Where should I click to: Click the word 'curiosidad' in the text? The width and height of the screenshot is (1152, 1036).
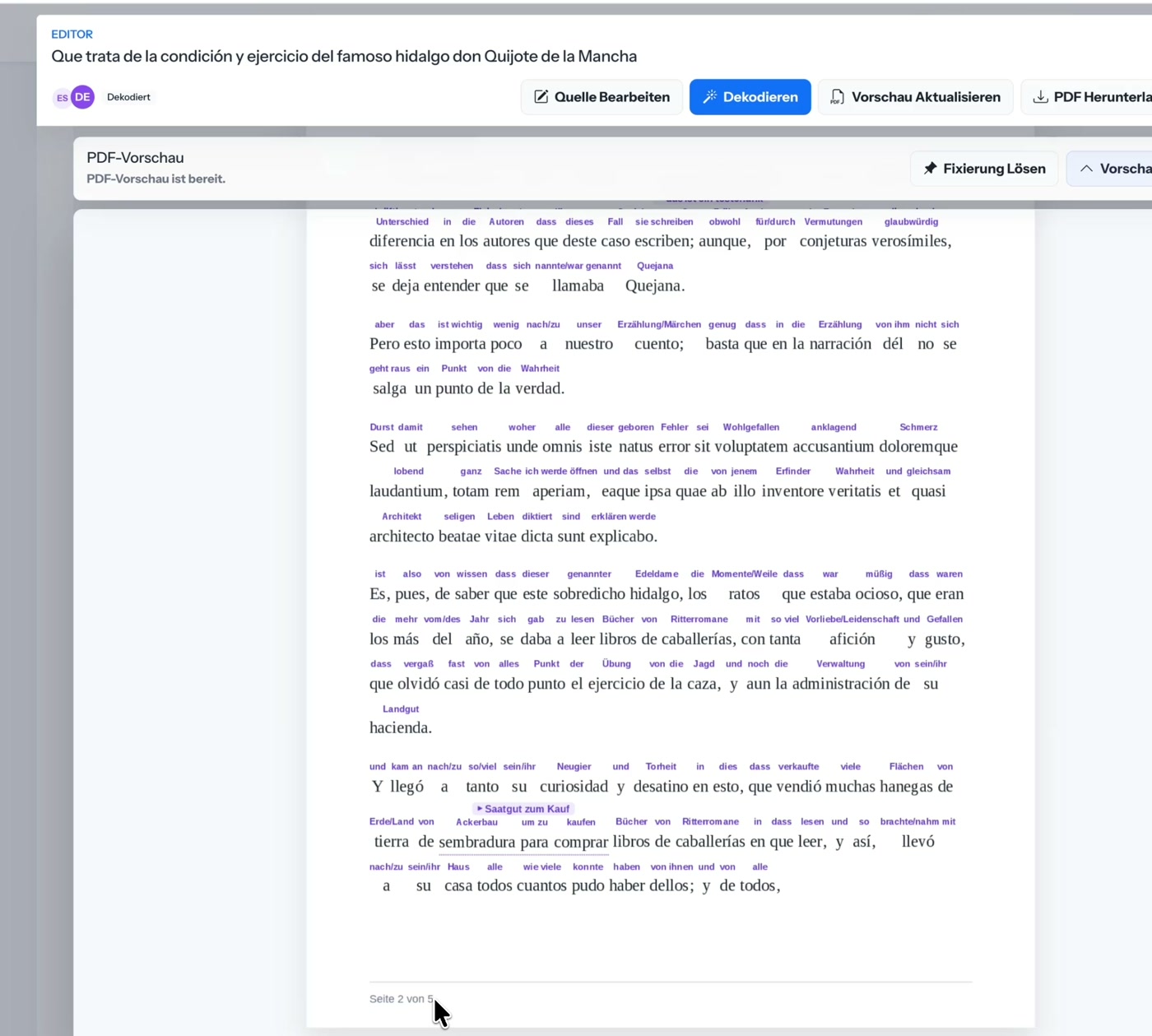574,787
